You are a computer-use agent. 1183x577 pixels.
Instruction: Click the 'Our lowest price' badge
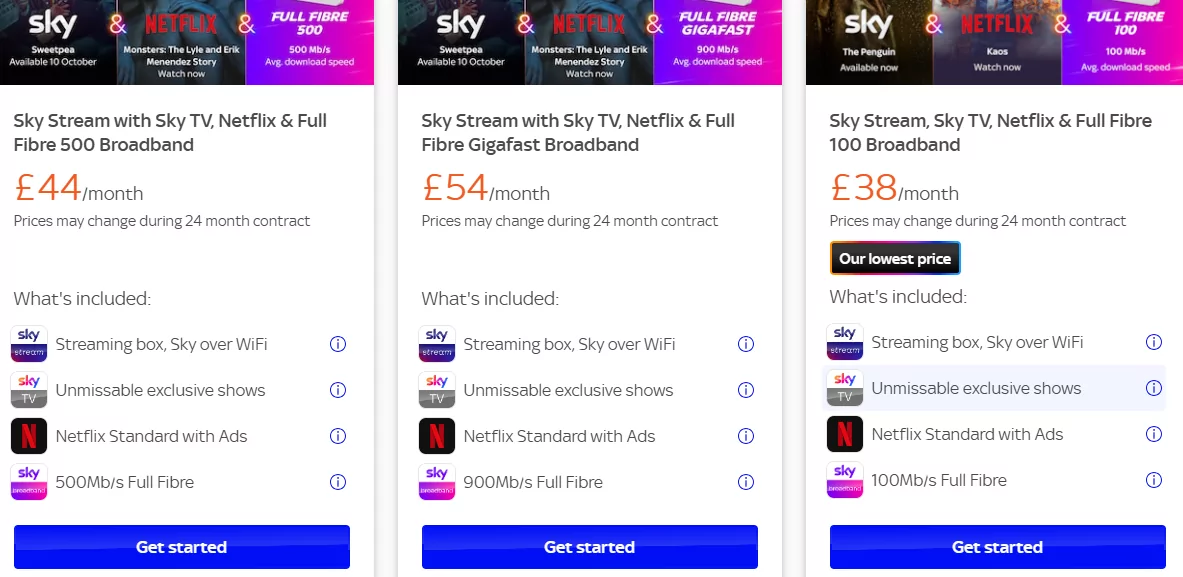(x=895, y=259)
